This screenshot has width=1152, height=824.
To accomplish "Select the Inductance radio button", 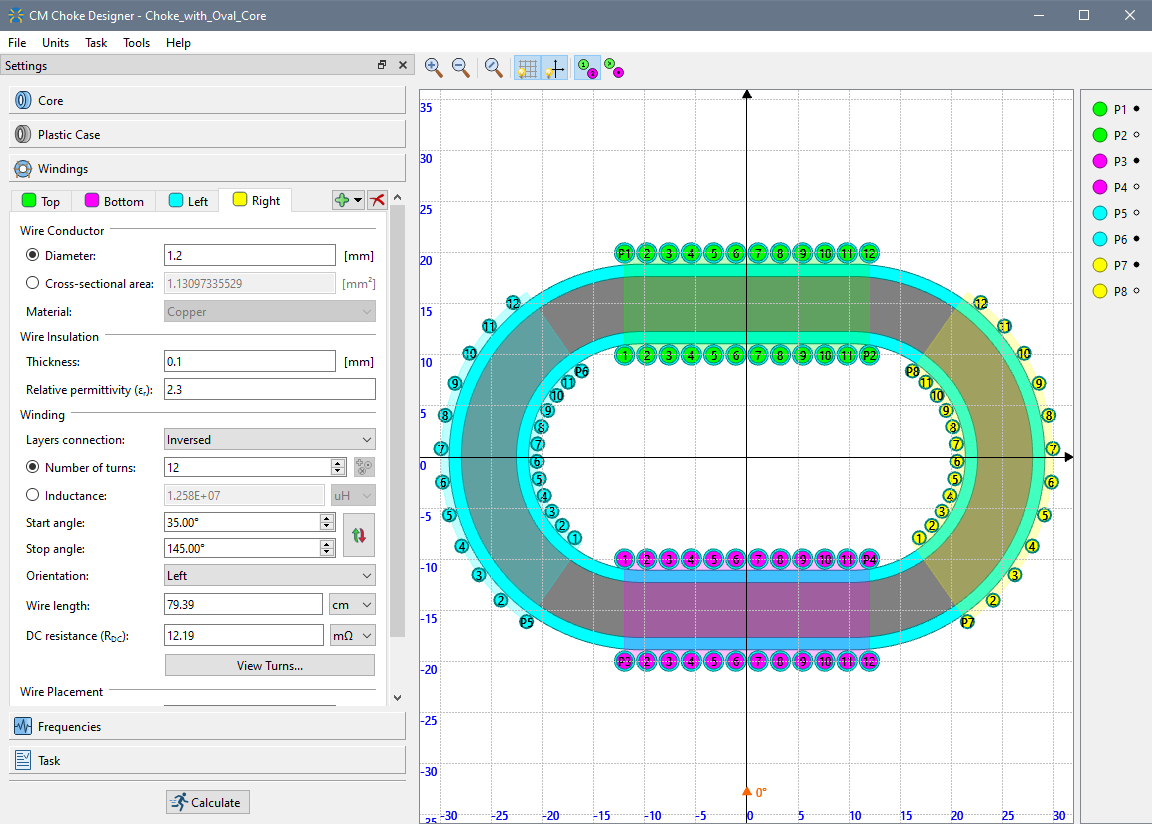I will coord(33,495).
